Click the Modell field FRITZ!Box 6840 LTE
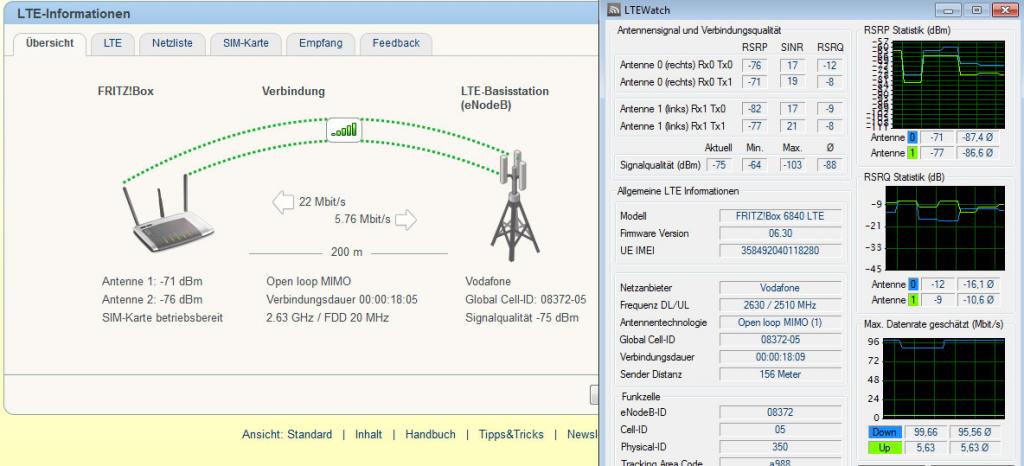The width and height of the screenshot is (1024, 466). tap(780, 216)
